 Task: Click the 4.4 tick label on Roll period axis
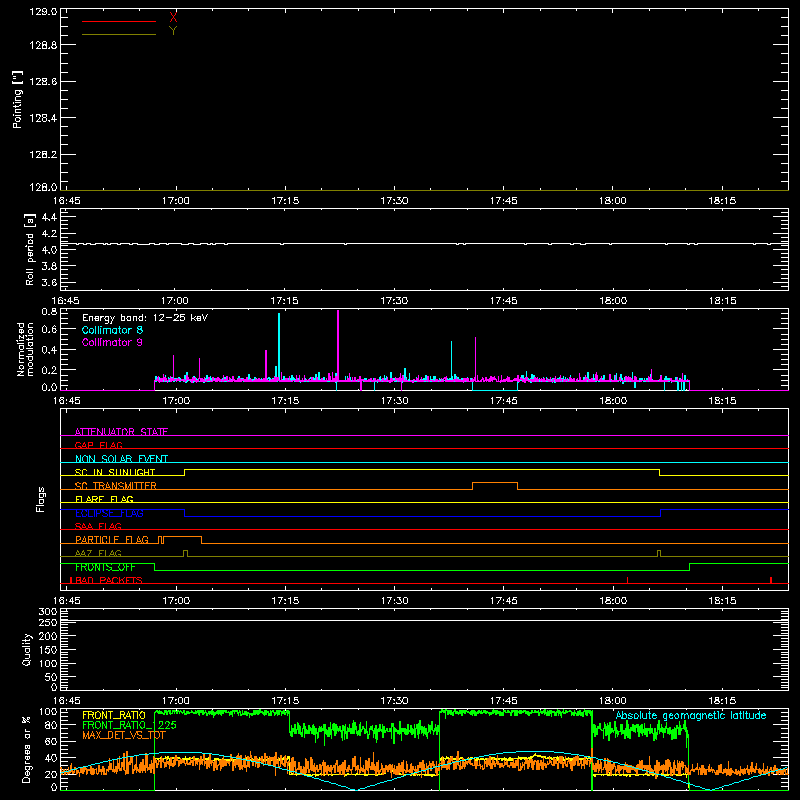tap(49, 217)
